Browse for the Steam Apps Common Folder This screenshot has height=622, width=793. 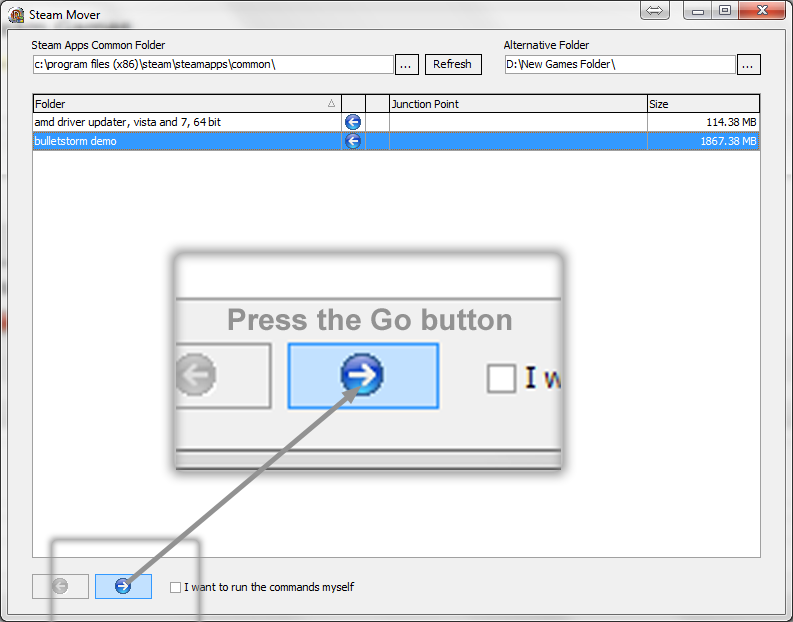[x=407, y=65]
